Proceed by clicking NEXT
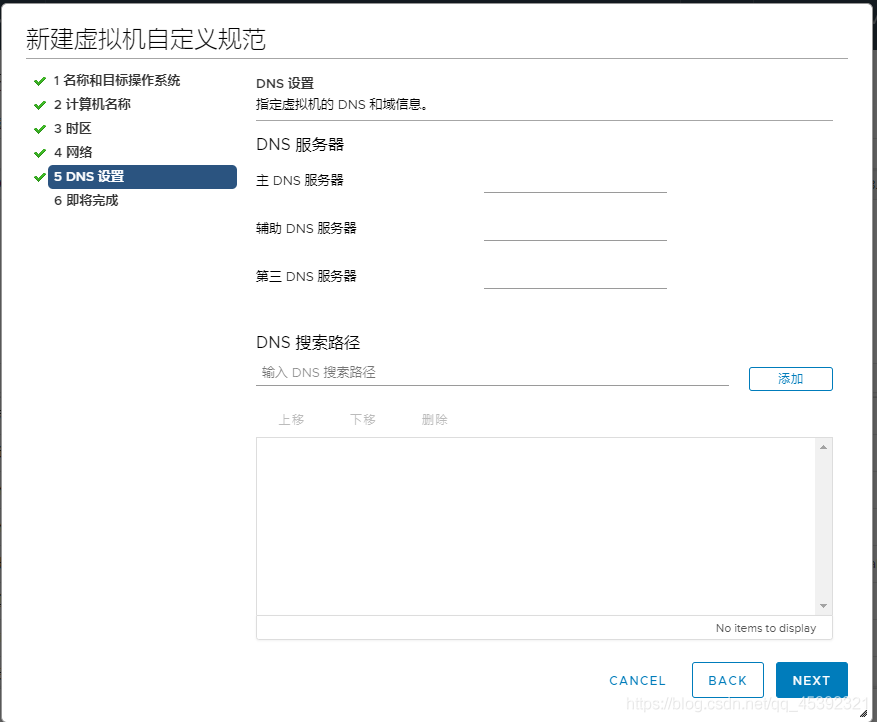Viewport: 877px width, 722px height. 811,680
